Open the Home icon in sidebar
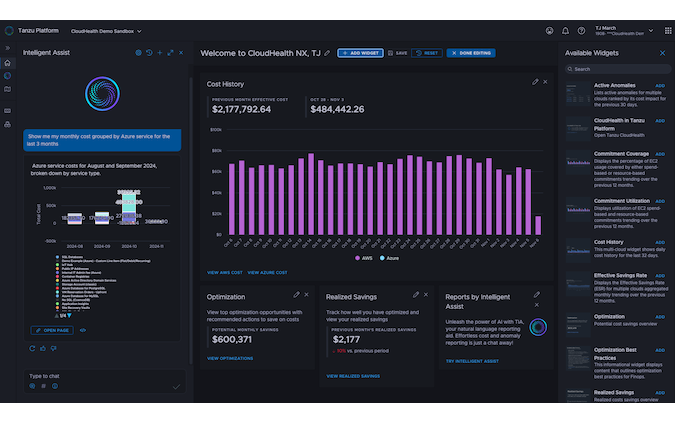The height and width of the screenshot is (424, 675). (x=7, y=63)
